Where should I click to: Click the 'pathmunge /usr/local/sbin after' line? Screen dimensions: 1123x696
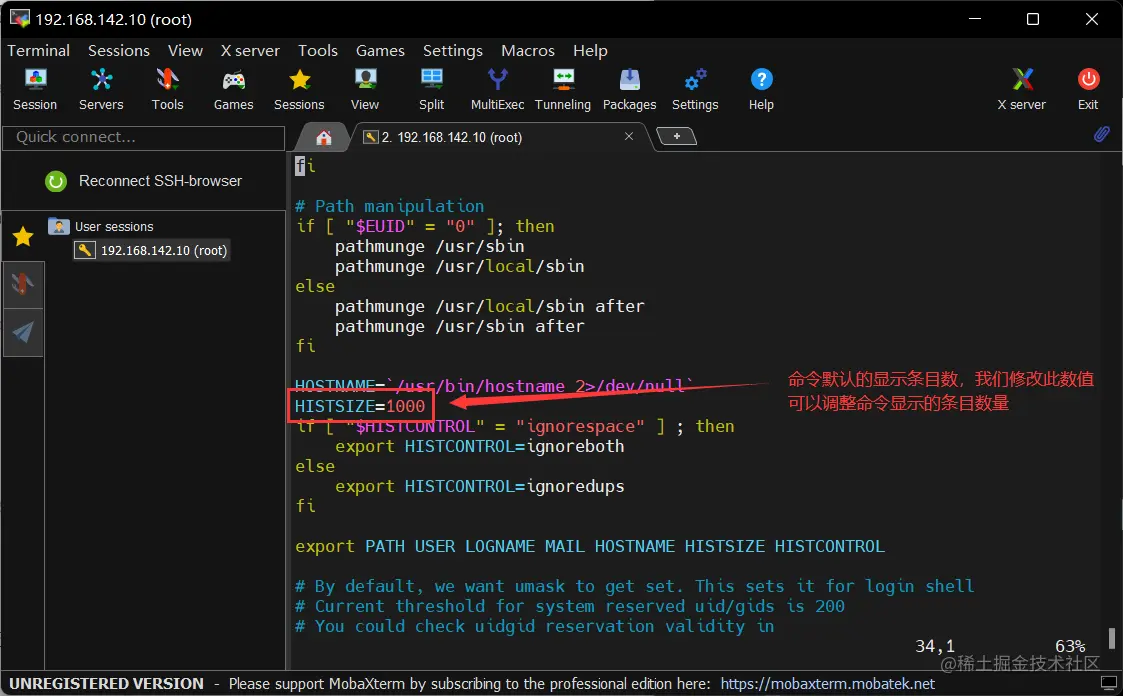click(489, 306)
